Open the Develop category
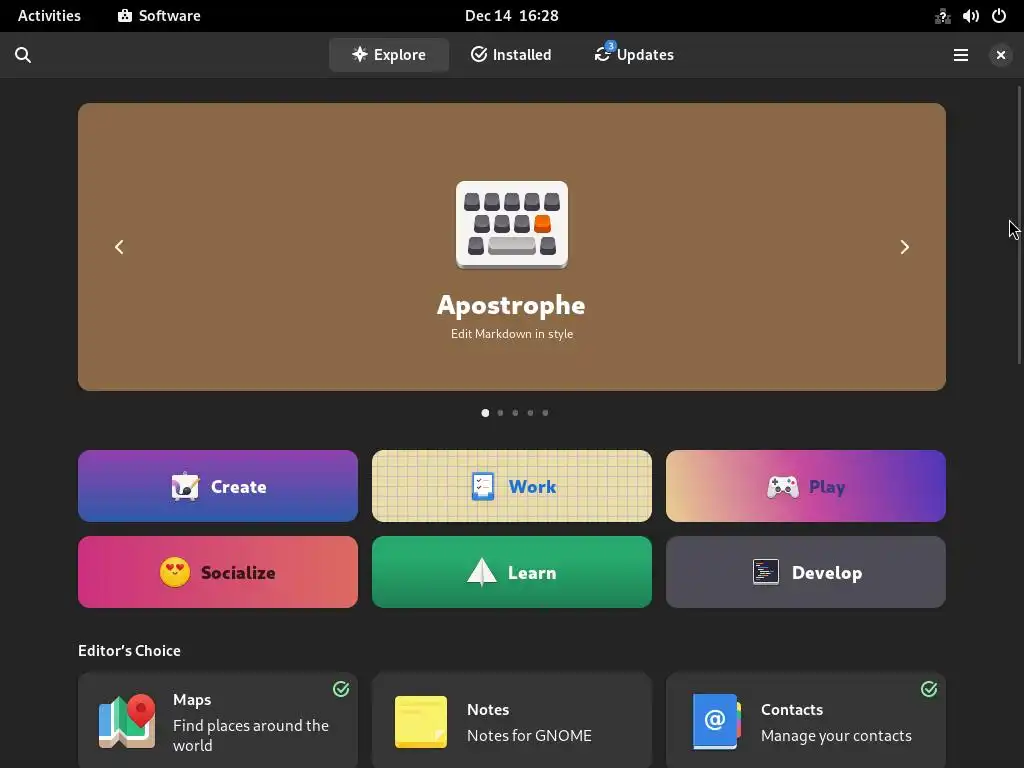 pos(806,572)
